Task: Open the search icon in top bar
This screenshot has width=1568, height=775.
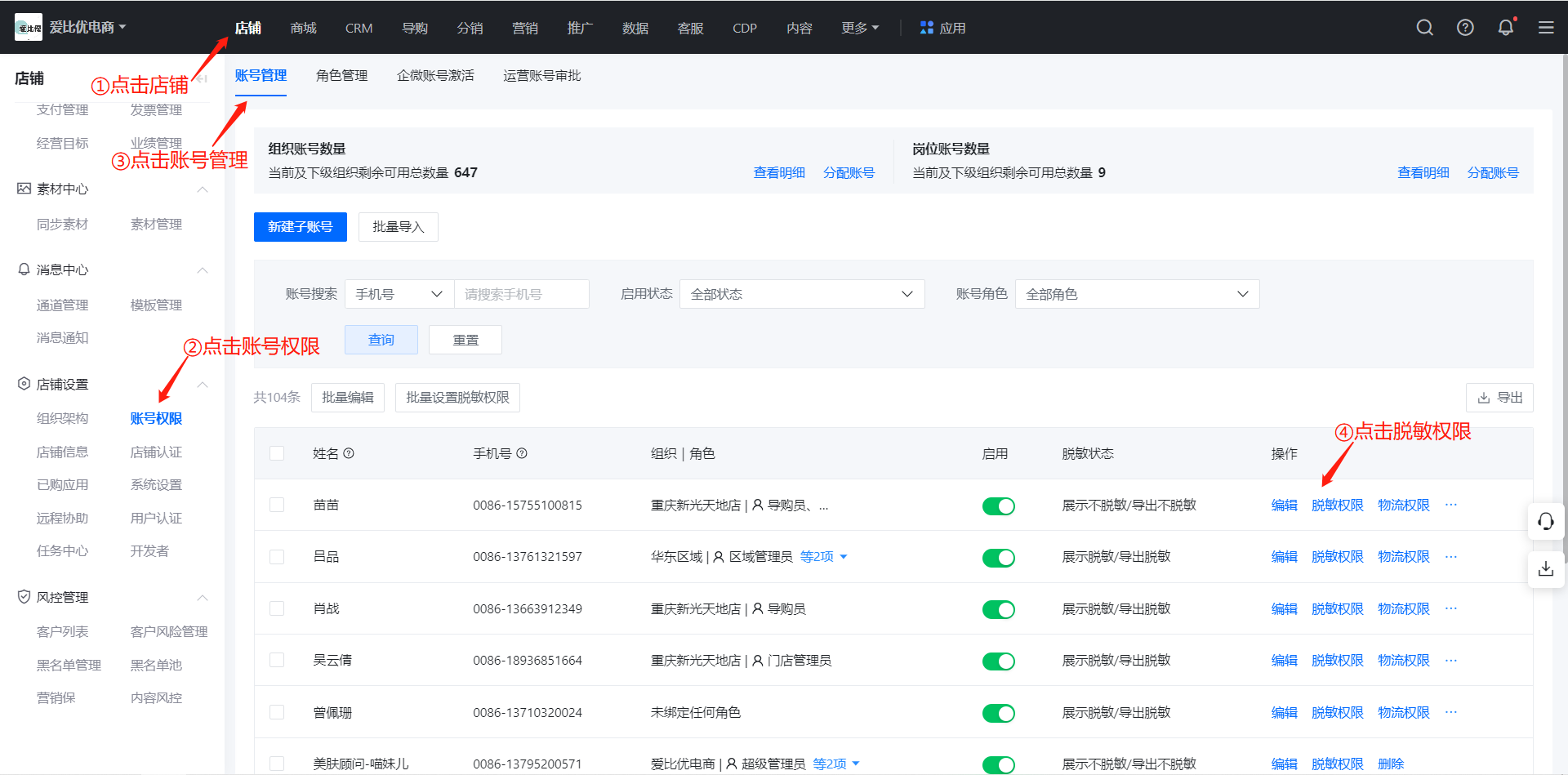Action: (1424, 28)
